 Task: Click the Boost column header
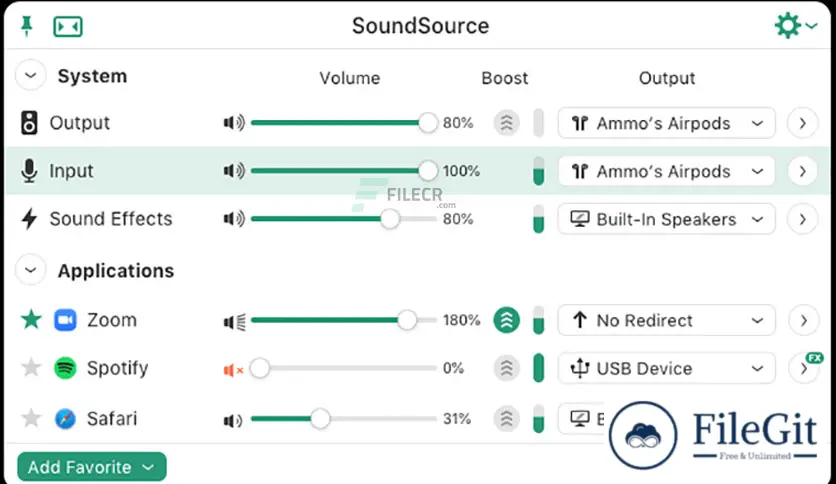point(504,78)
